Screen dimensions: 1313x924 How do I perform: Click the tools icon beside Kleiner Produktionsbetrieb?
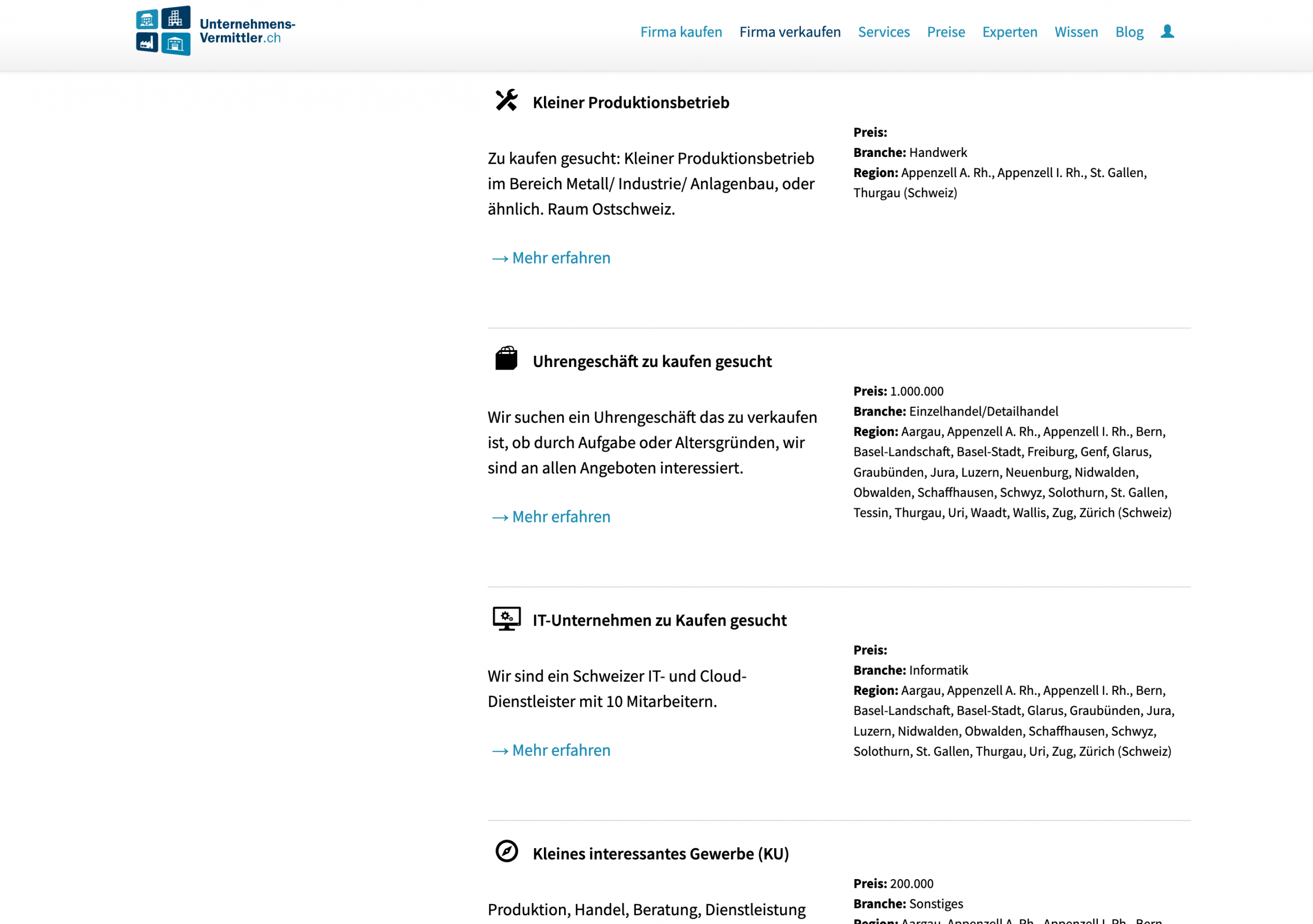(x=506, y=101)
